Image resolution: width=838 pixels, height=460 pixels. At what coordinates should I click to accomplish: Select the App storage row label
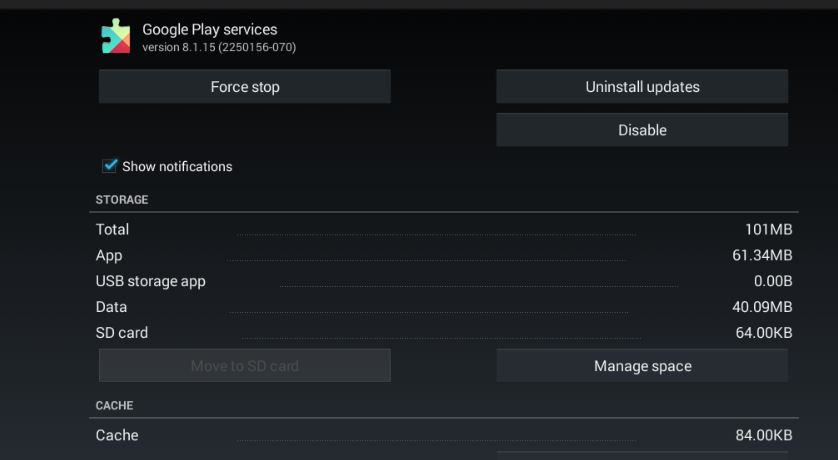pos(107,255)
